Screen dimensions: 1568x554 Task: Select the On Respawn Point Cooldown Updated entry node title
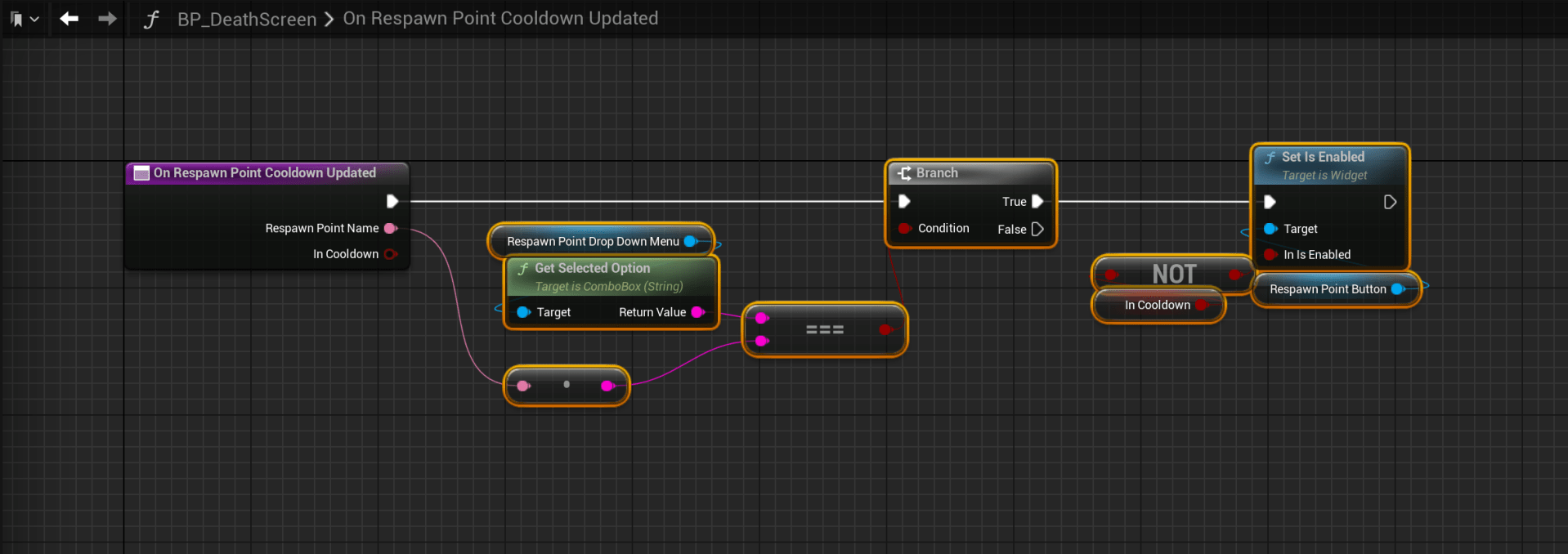pyautogui.click(x=265, y=172)
